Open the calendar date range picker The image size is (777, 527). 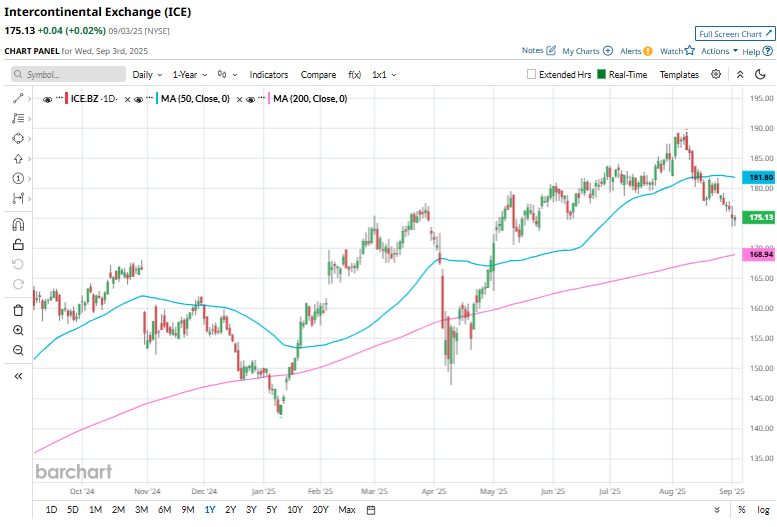coord(371,510)
